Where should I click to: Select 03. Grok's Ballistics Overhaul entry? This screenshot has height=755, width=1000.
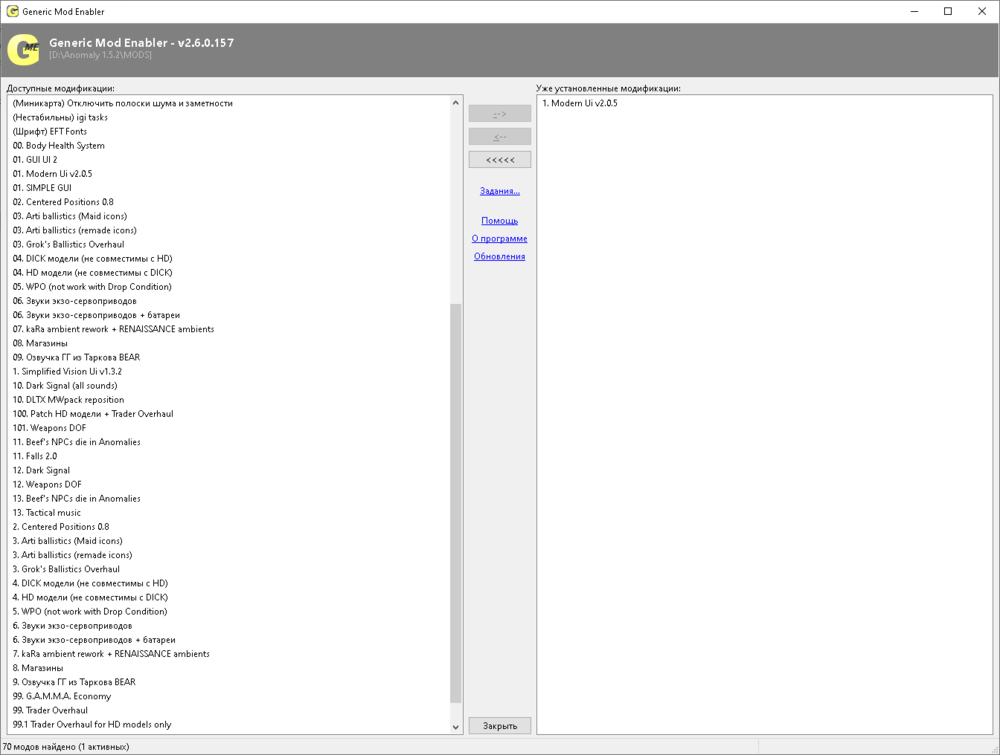click(x=68, y=244)
